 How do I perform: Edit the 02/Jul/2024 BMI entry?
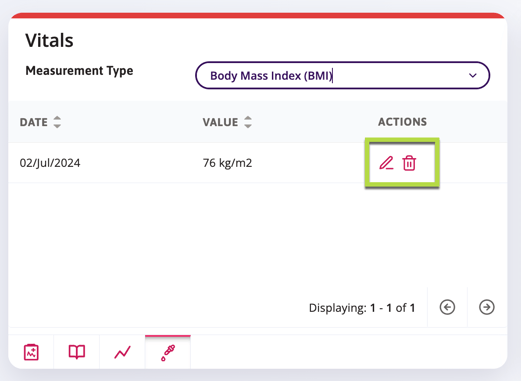tap(386, 163)
